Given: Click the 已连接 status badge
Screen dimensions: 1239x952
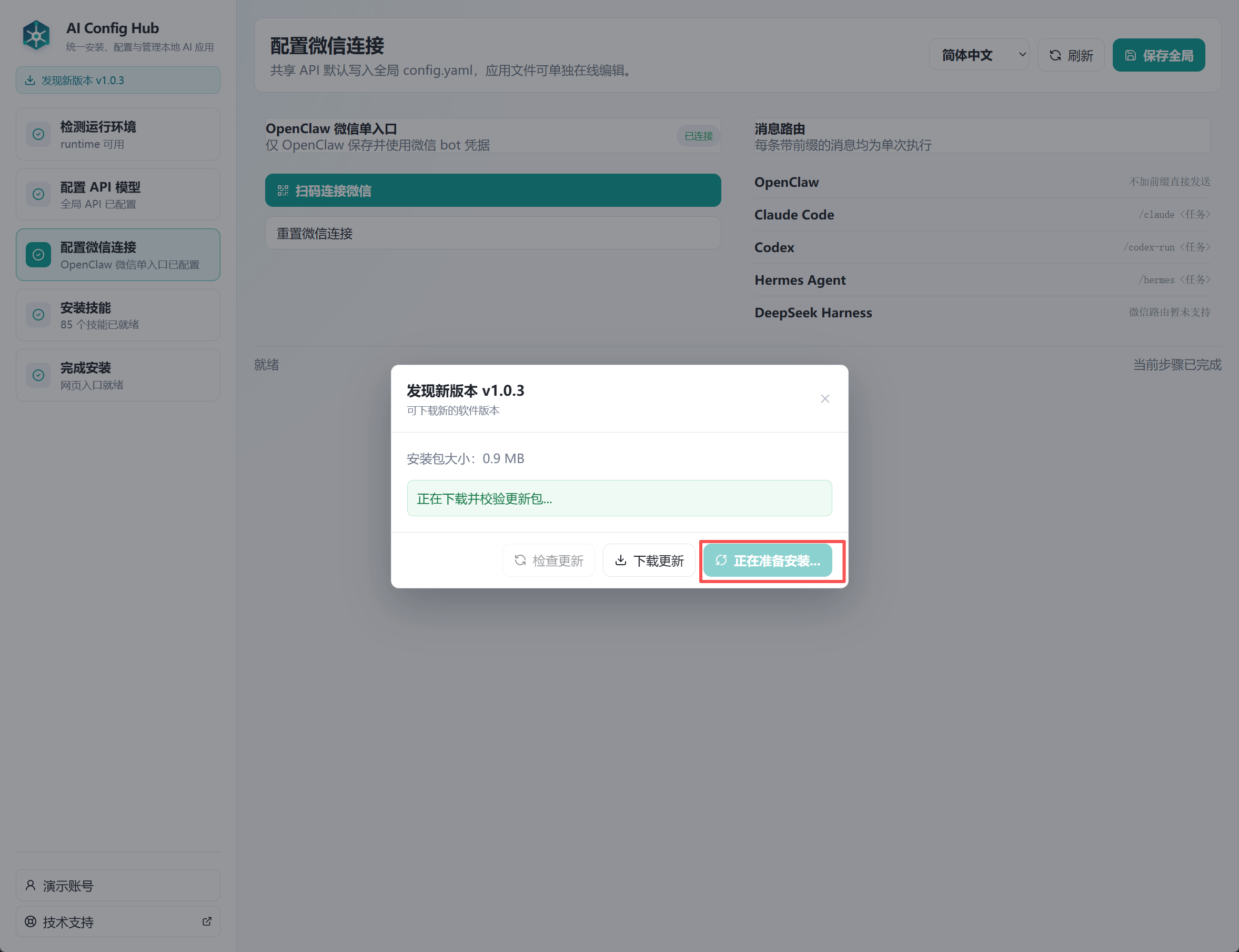Looking at the screenshot, I should [698, 136].
